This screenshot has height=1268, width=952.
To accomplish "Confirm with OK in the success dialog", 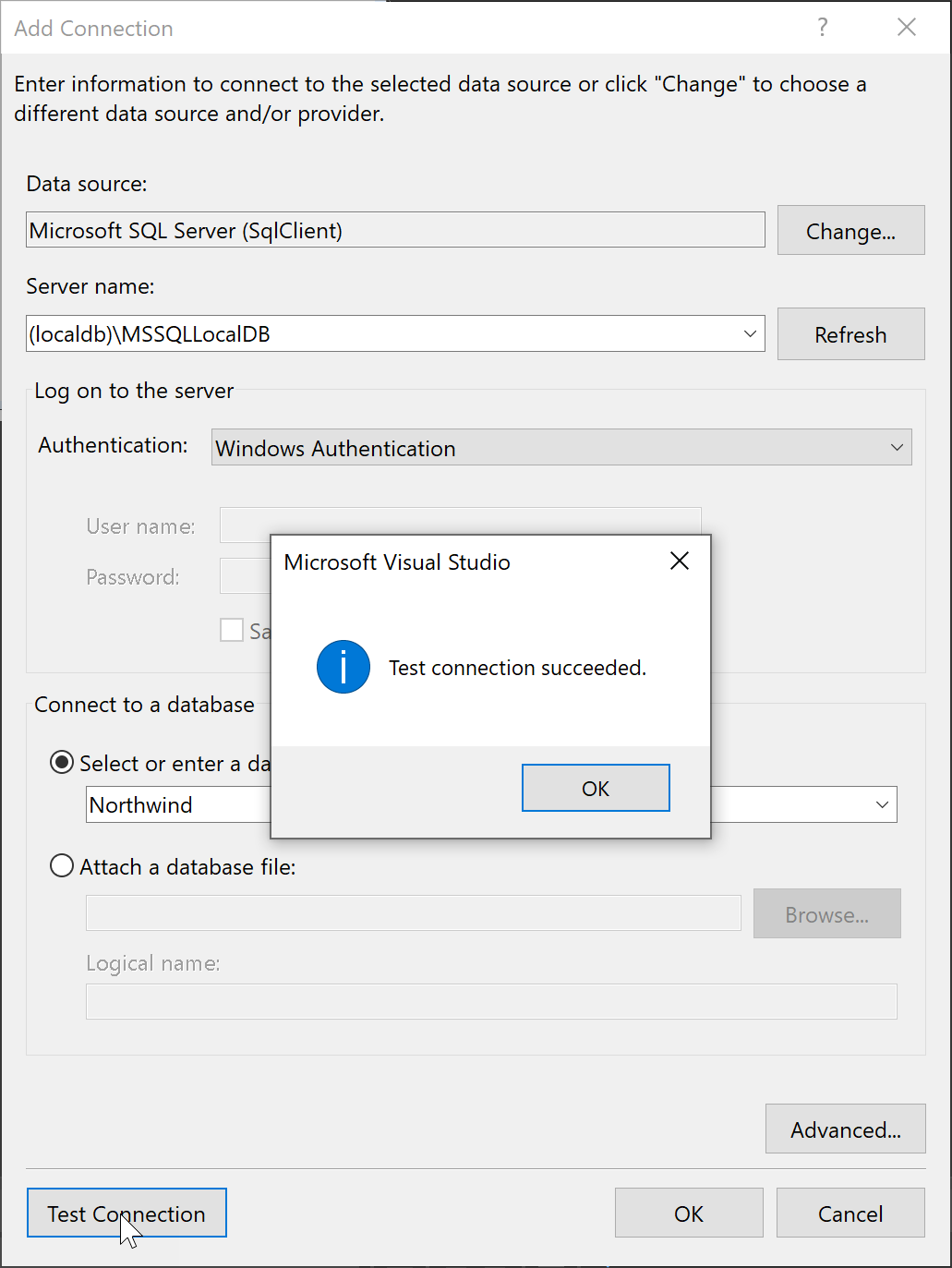I will (x=595, y=788).
